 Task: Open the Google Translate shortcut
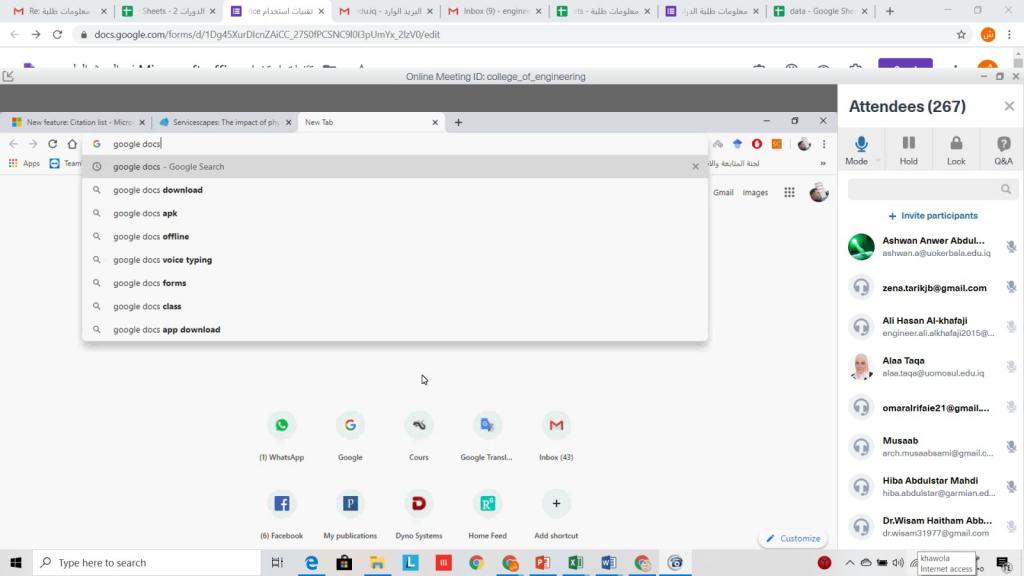click(x=487, y=425)
